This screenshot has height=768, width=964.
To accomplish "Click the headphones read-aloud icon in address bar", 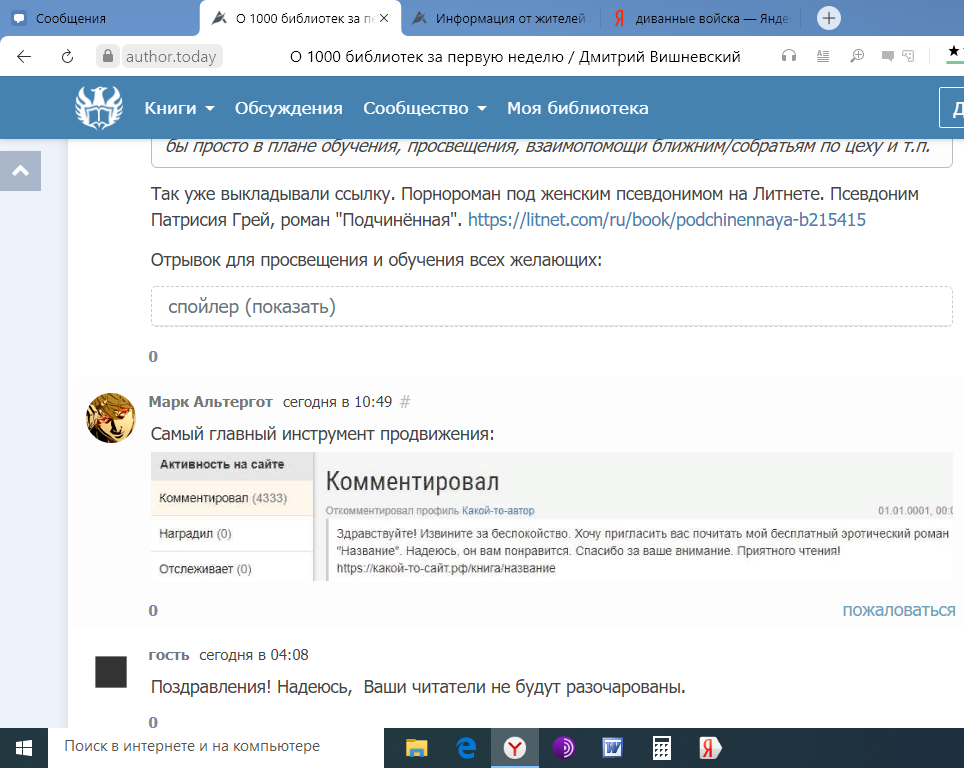I will pos(789,57).
